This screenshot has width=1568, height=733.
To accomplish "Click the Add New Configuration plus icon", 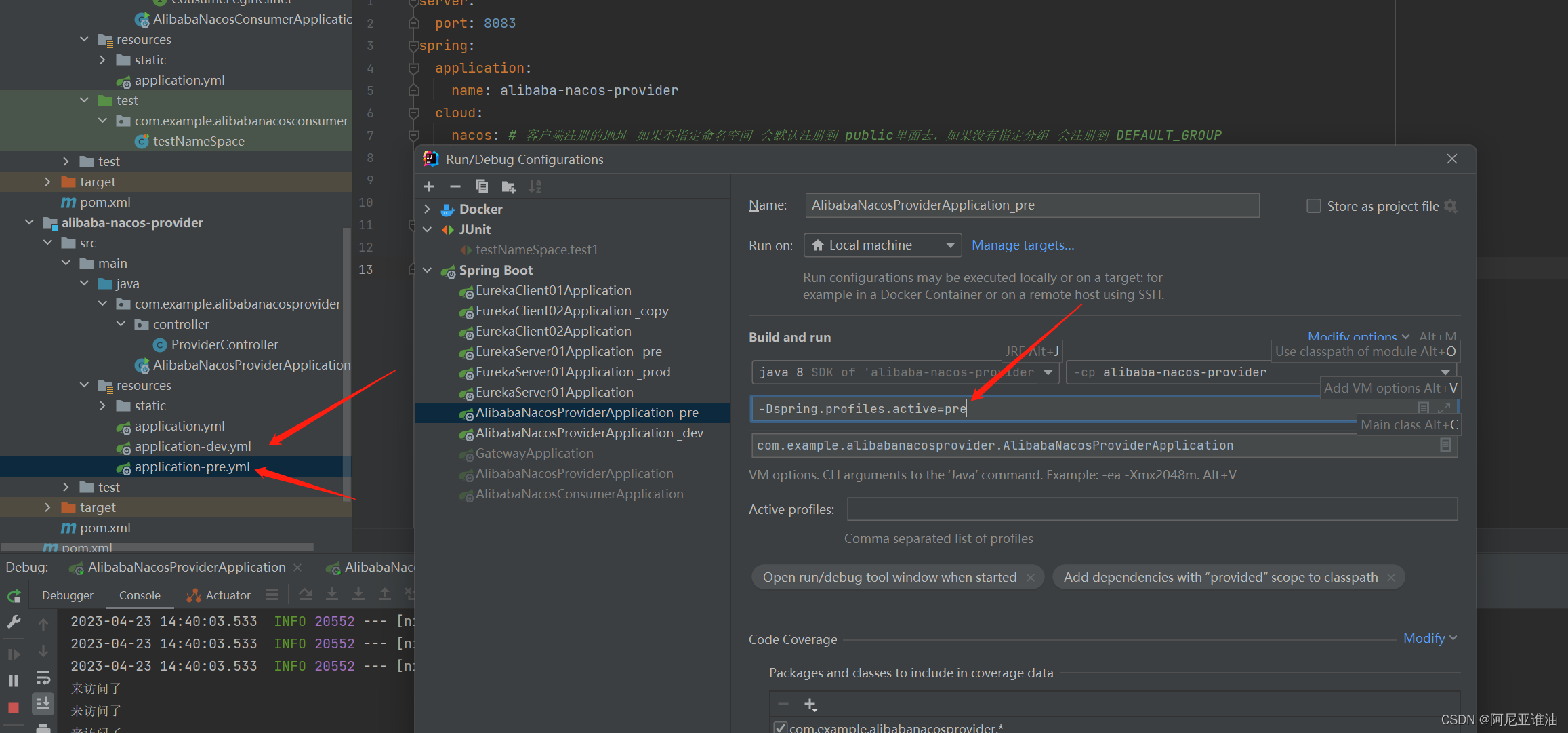I will coord(429,186).
